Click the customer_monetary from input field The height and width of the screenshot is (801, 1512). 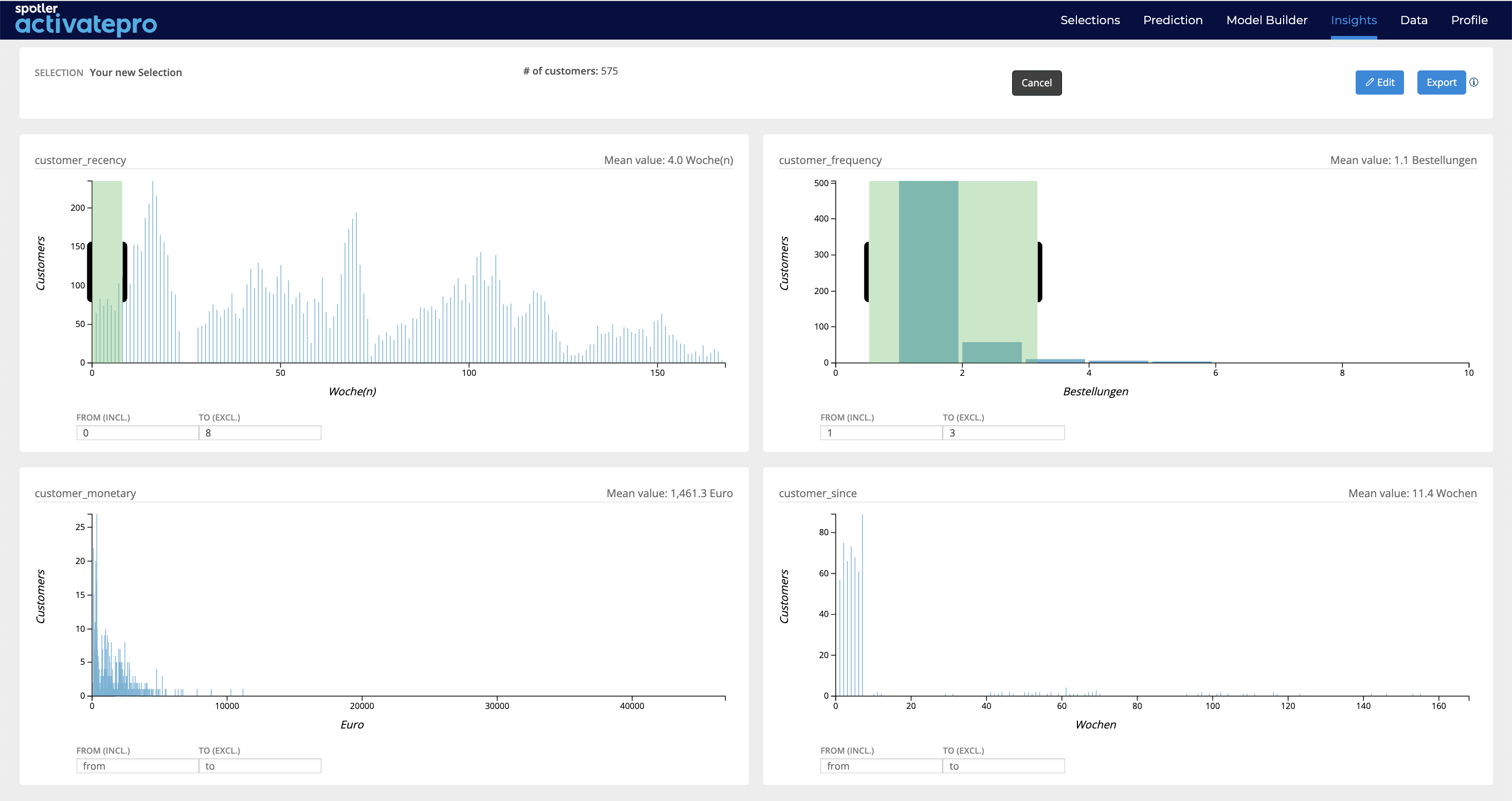coord(137,766)
